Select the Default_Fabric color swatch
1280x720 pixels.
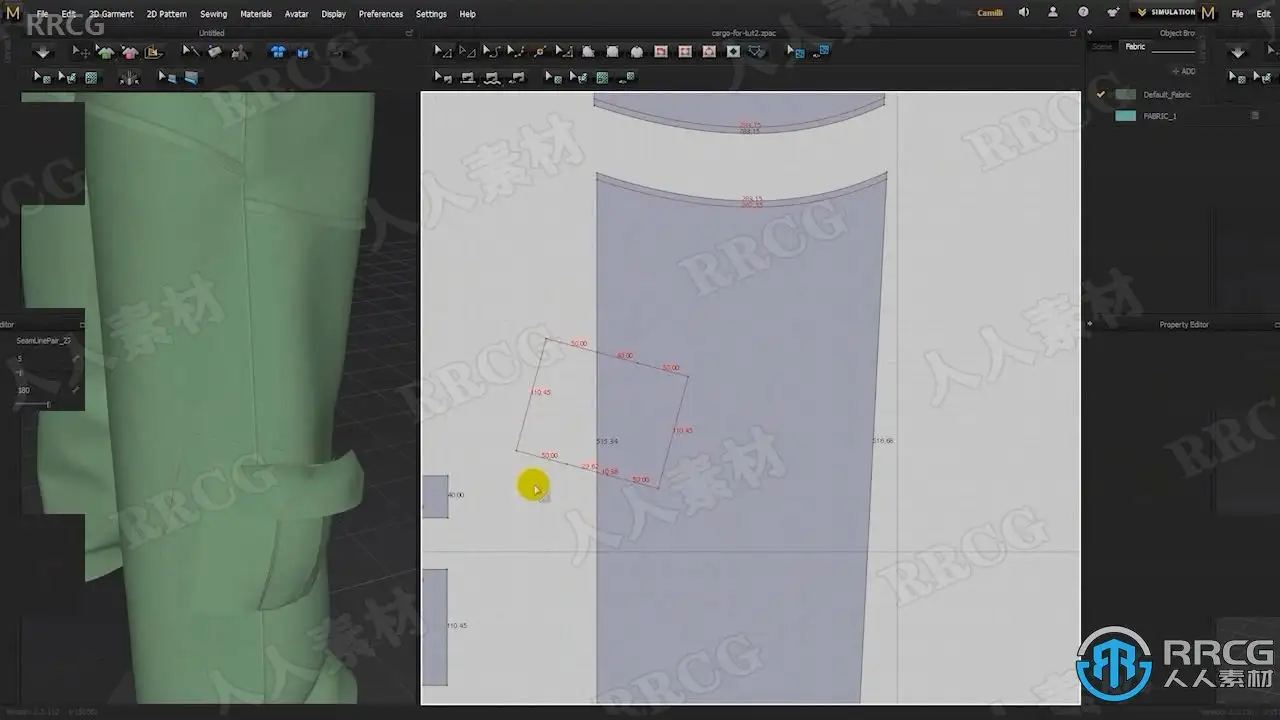coord(1126,94)
